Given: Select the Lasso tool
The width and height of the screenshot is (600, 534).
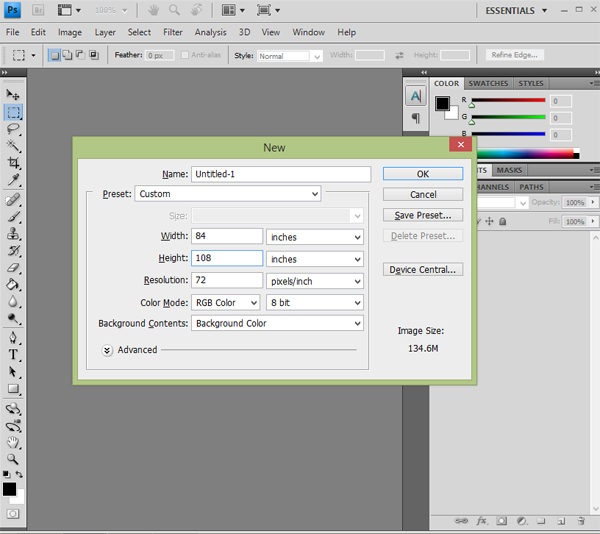Looking at the screenshot, I should coord(13,129).
